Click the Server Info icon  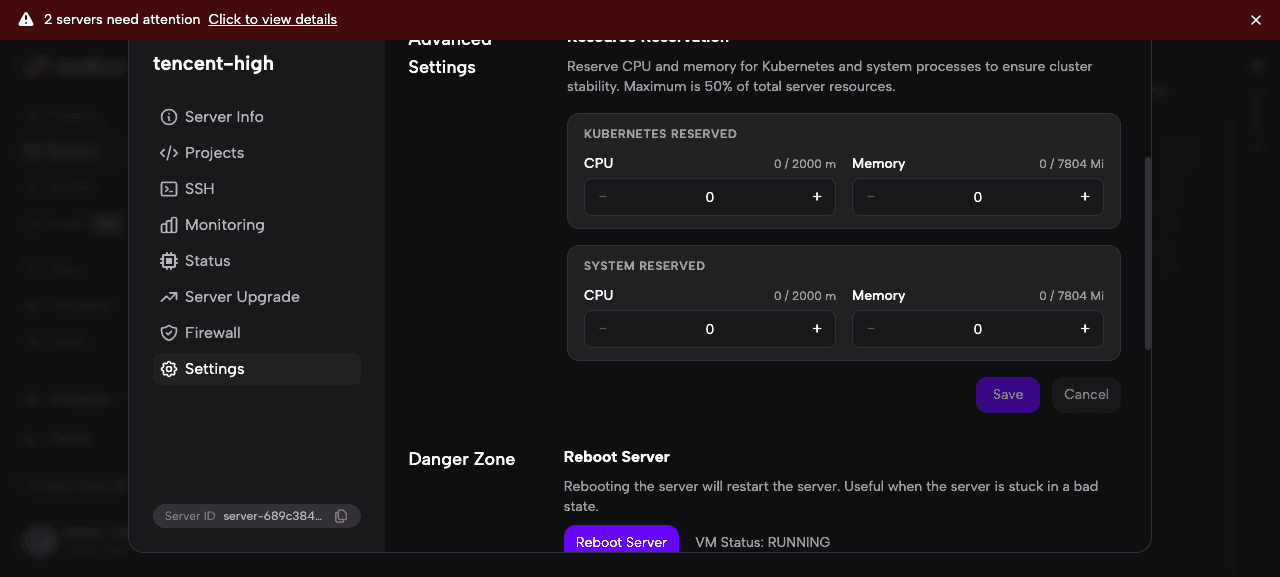(x=168, y=116)
